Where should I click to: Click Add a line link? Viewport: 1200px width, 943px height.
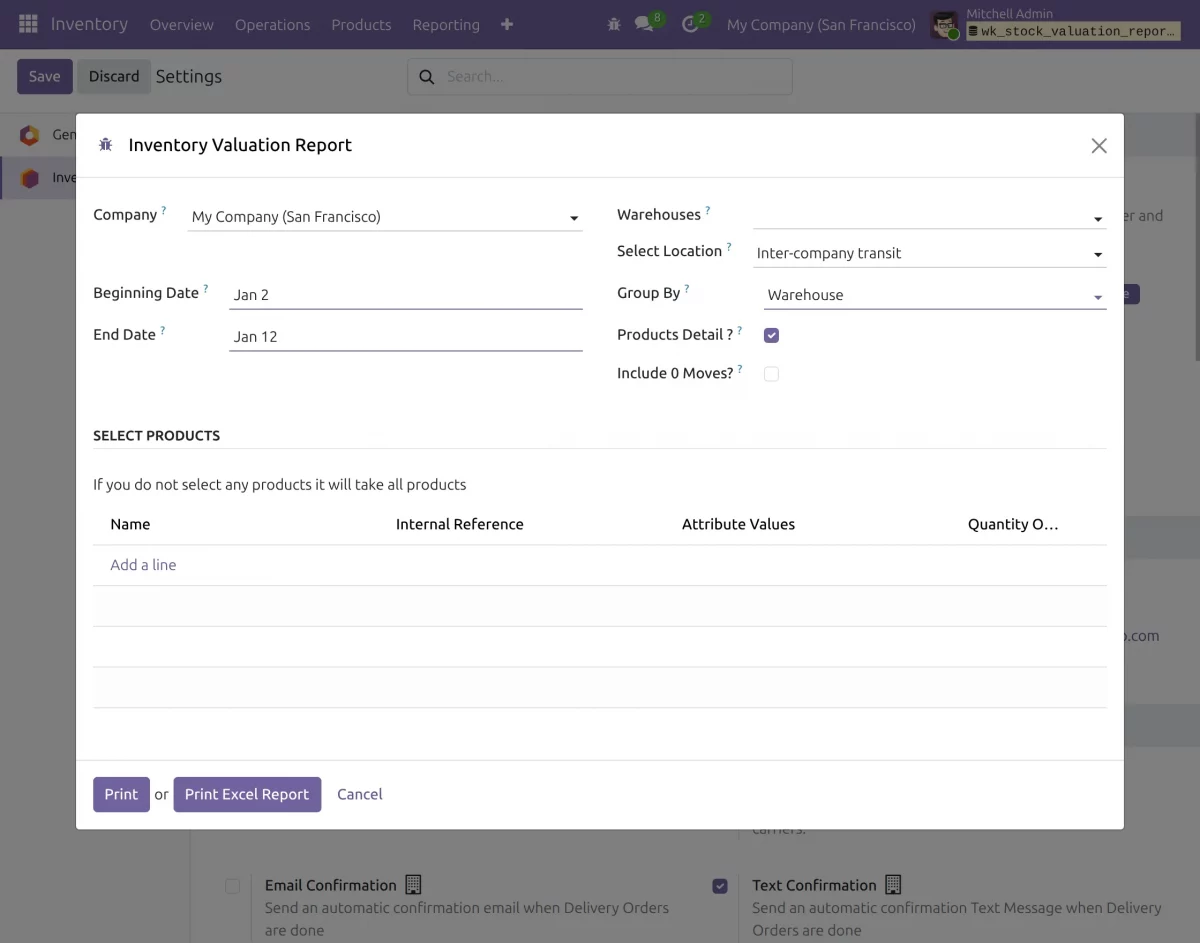coord(143,565)
